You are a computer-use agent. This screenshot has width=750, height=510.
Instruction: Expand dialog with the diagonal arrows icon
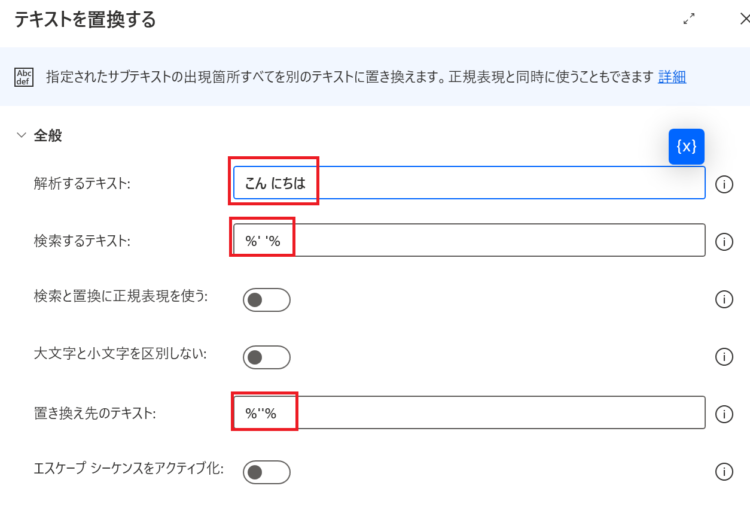tap(689, 19)
